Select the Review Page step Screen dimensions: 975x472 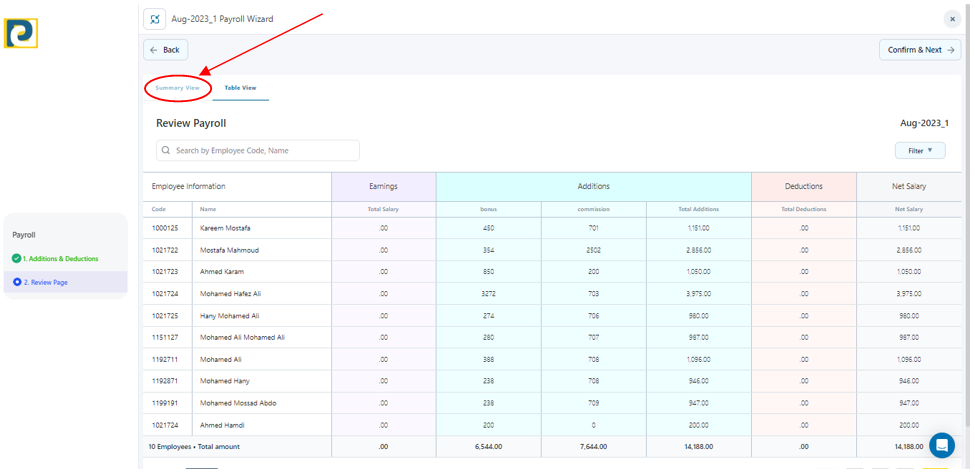point(46,283)
